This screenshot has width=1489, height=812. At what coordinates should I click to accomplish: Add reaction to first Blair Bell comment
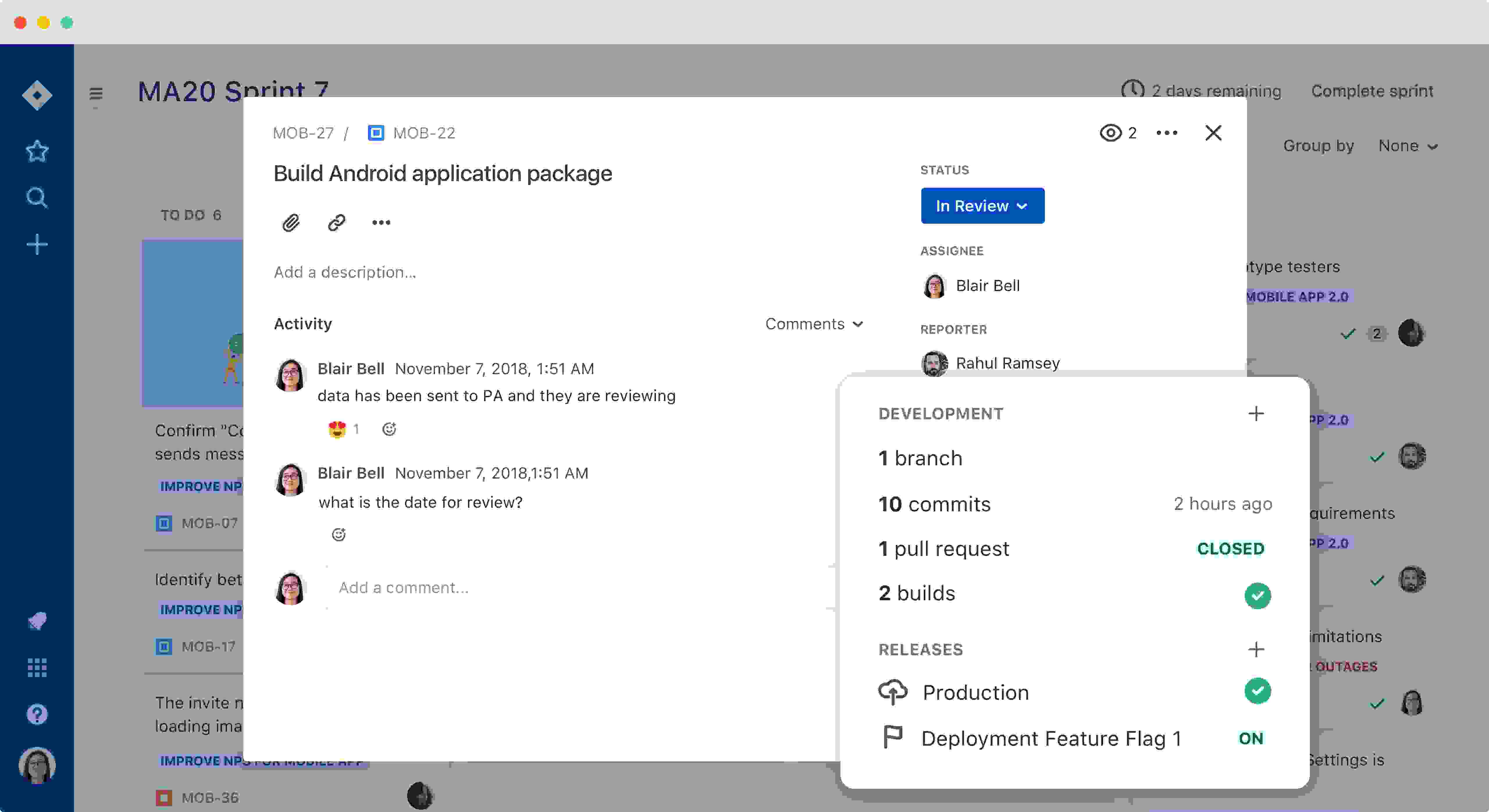click(x=389, y=429)
